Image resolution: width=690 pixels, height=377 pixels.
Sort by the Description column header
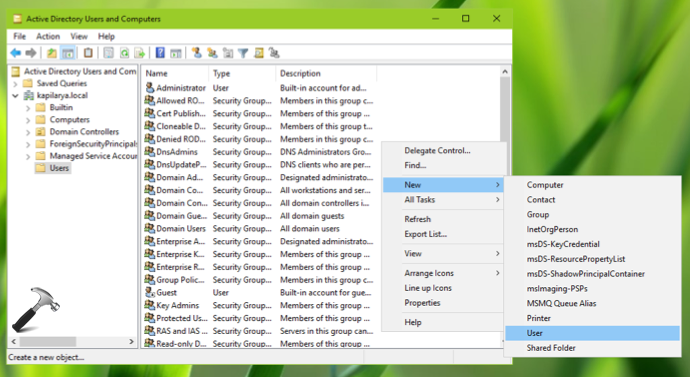point(326,73)
